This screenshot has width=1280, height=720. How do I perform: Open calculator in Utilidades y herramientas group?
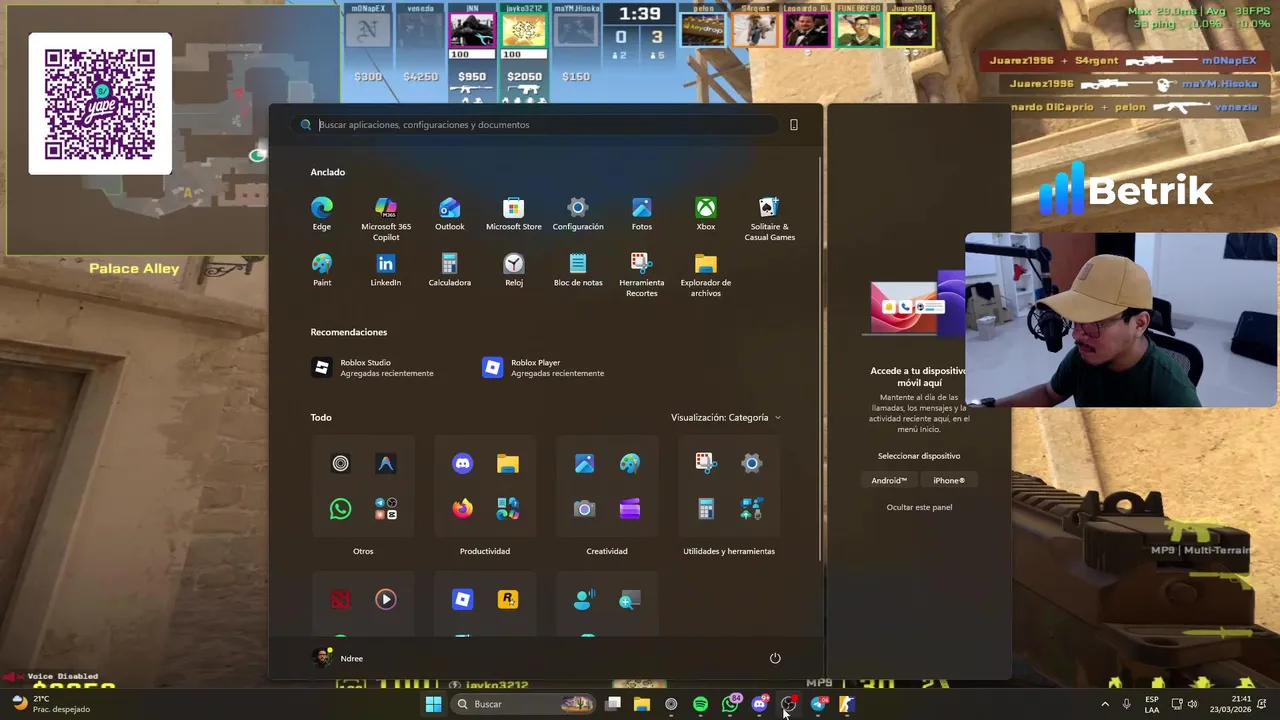pyautogui.click(x=706, y=509)
